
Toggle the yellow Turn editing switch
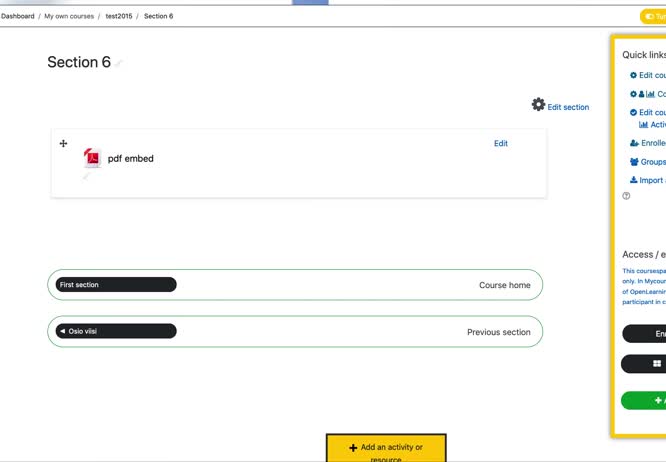(653, 17)
